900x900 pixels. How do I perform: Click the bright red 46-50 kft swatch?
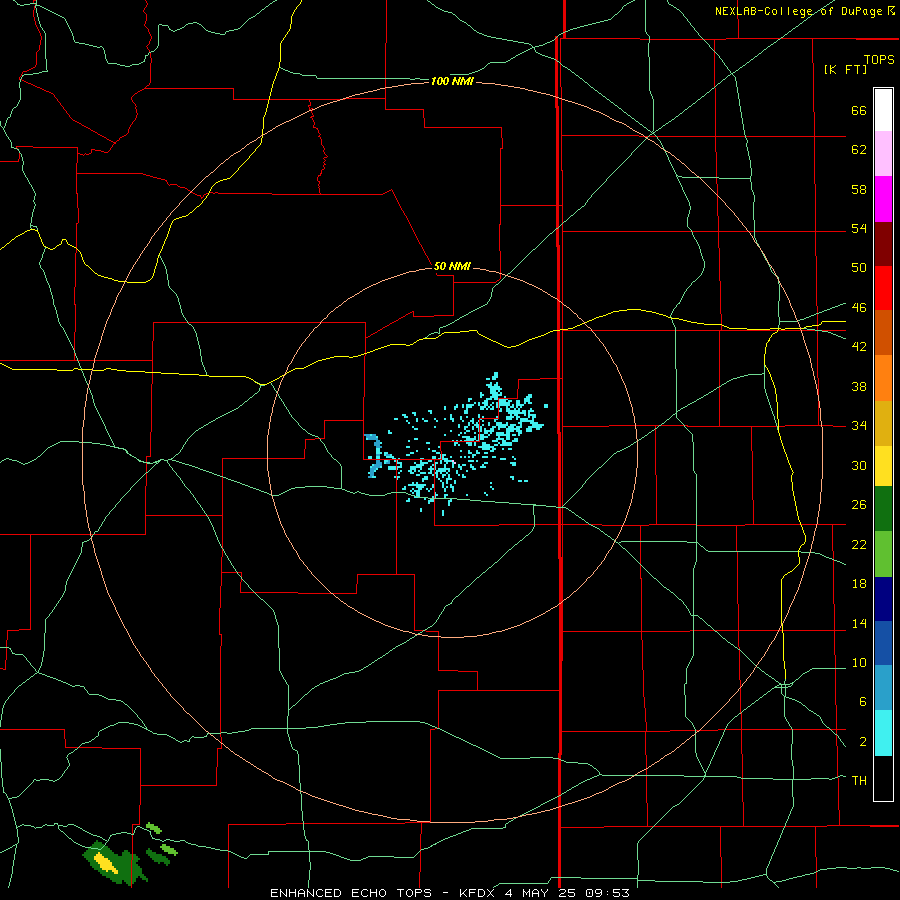point(883,288)
